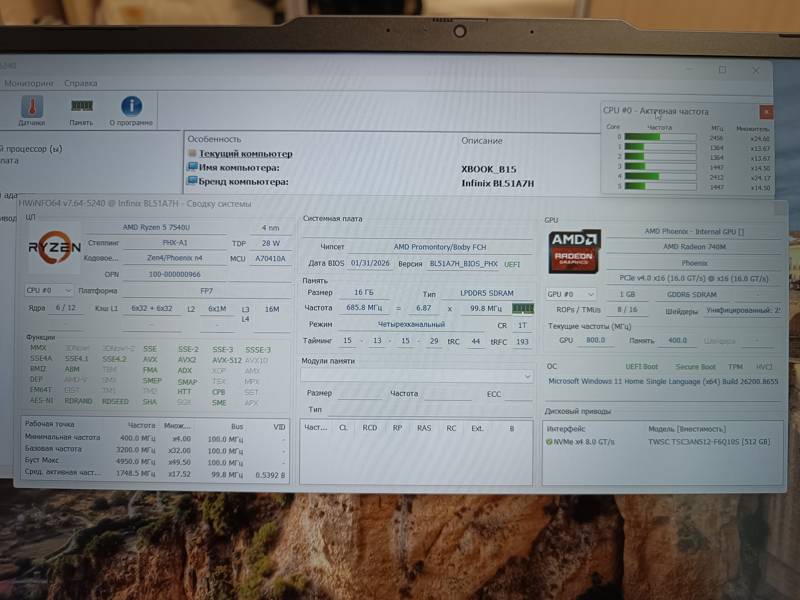
Task: Click the icon beside Текущий компьютер
Action: pyautogui.click(x=192, y=153)
